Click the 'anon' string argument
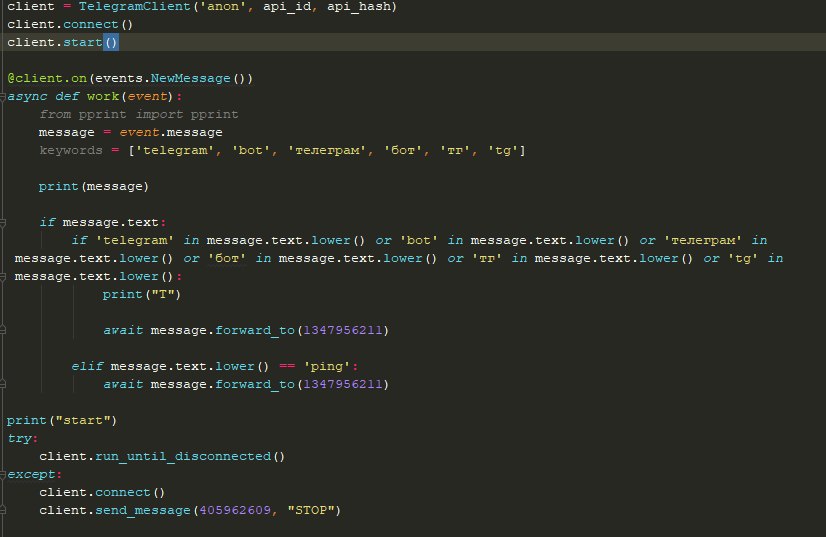 223,6
